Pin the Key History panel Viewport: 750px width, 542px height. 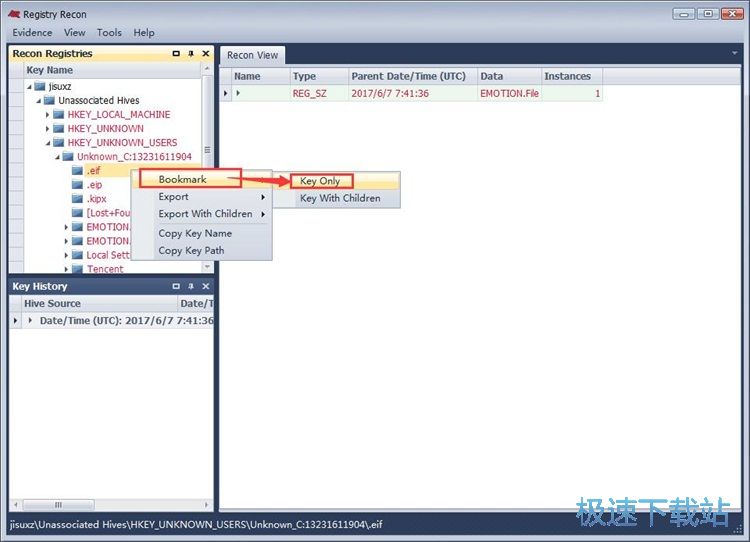(x=191, y=286)
